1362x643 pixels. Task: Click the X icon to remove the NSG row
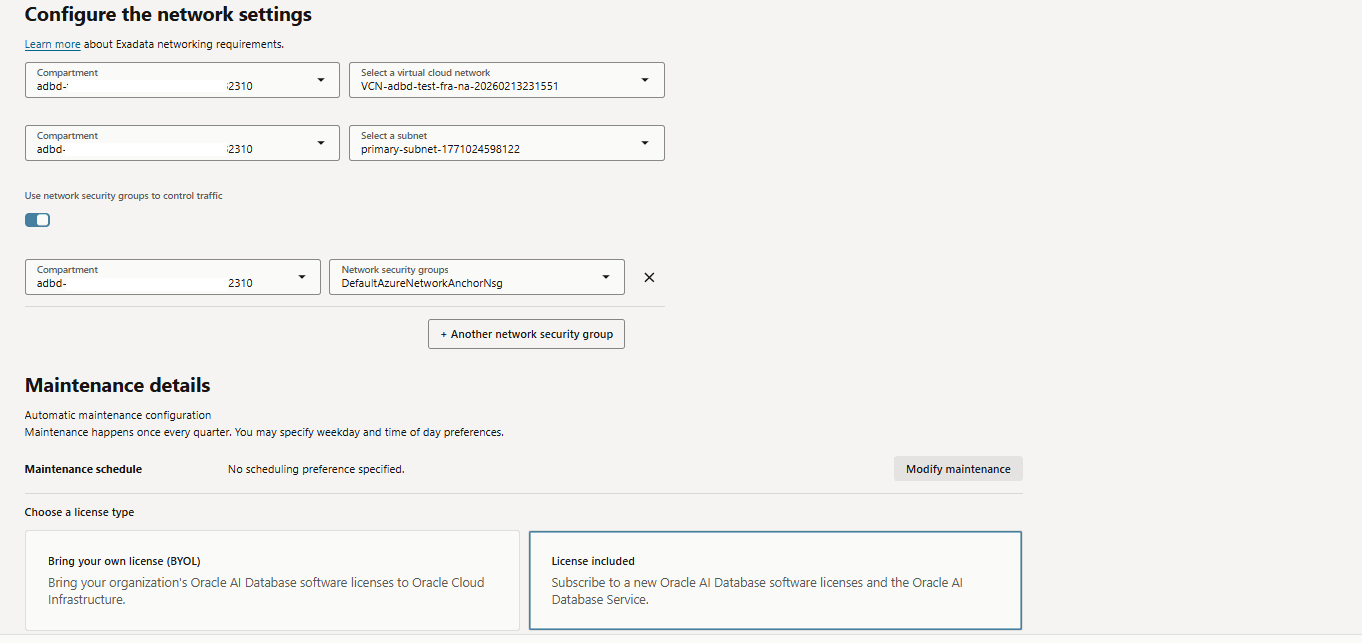pyautogui.click(x=648, y=277)
